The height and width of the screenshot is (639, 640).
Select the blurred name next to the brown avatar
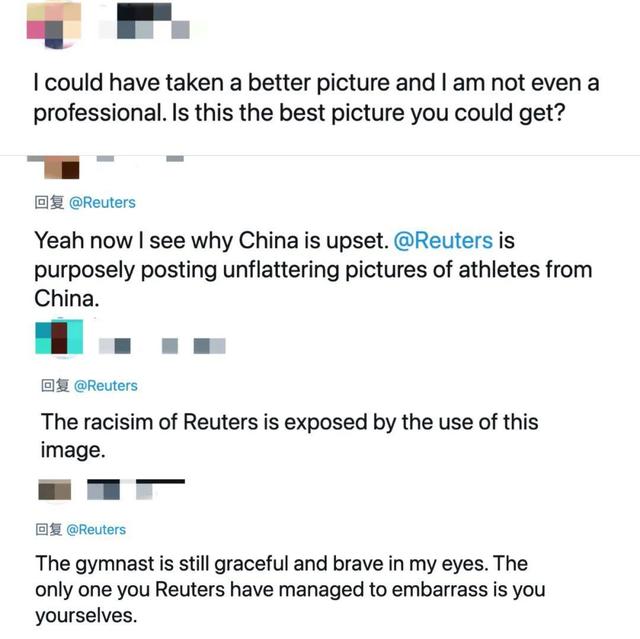(x=140, y=159)
